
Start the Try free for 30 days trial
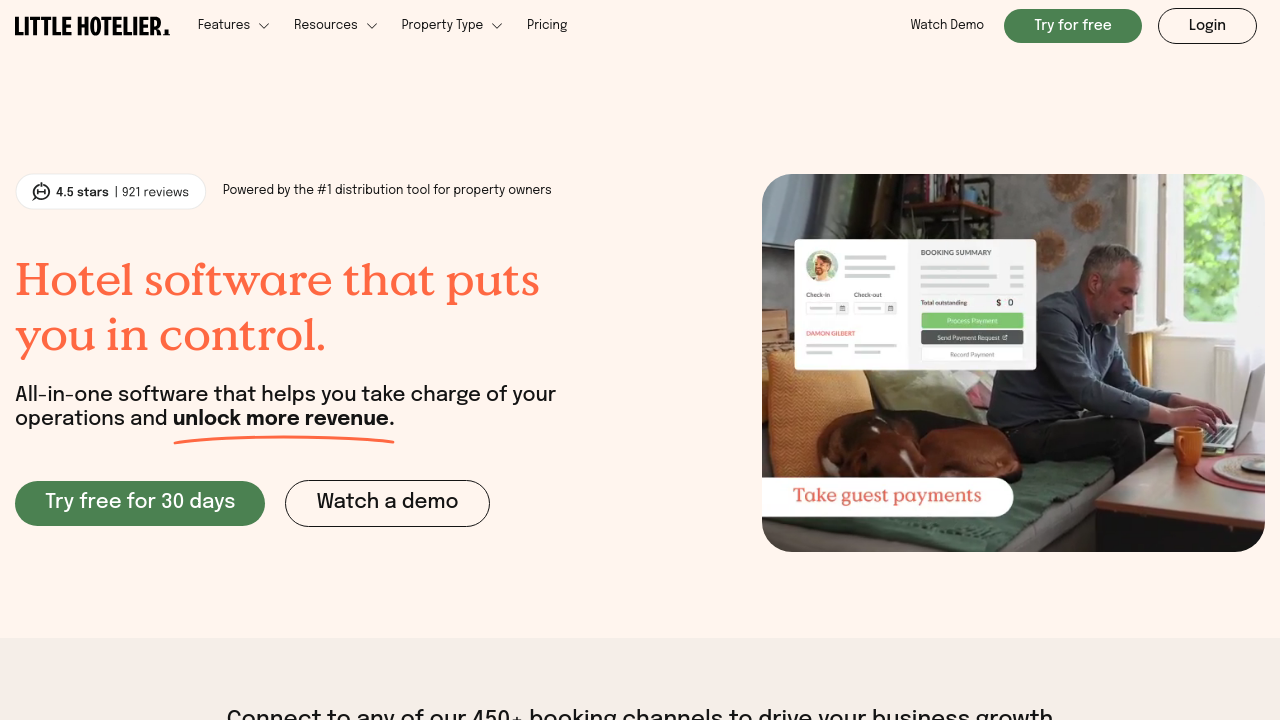(140, 503)
